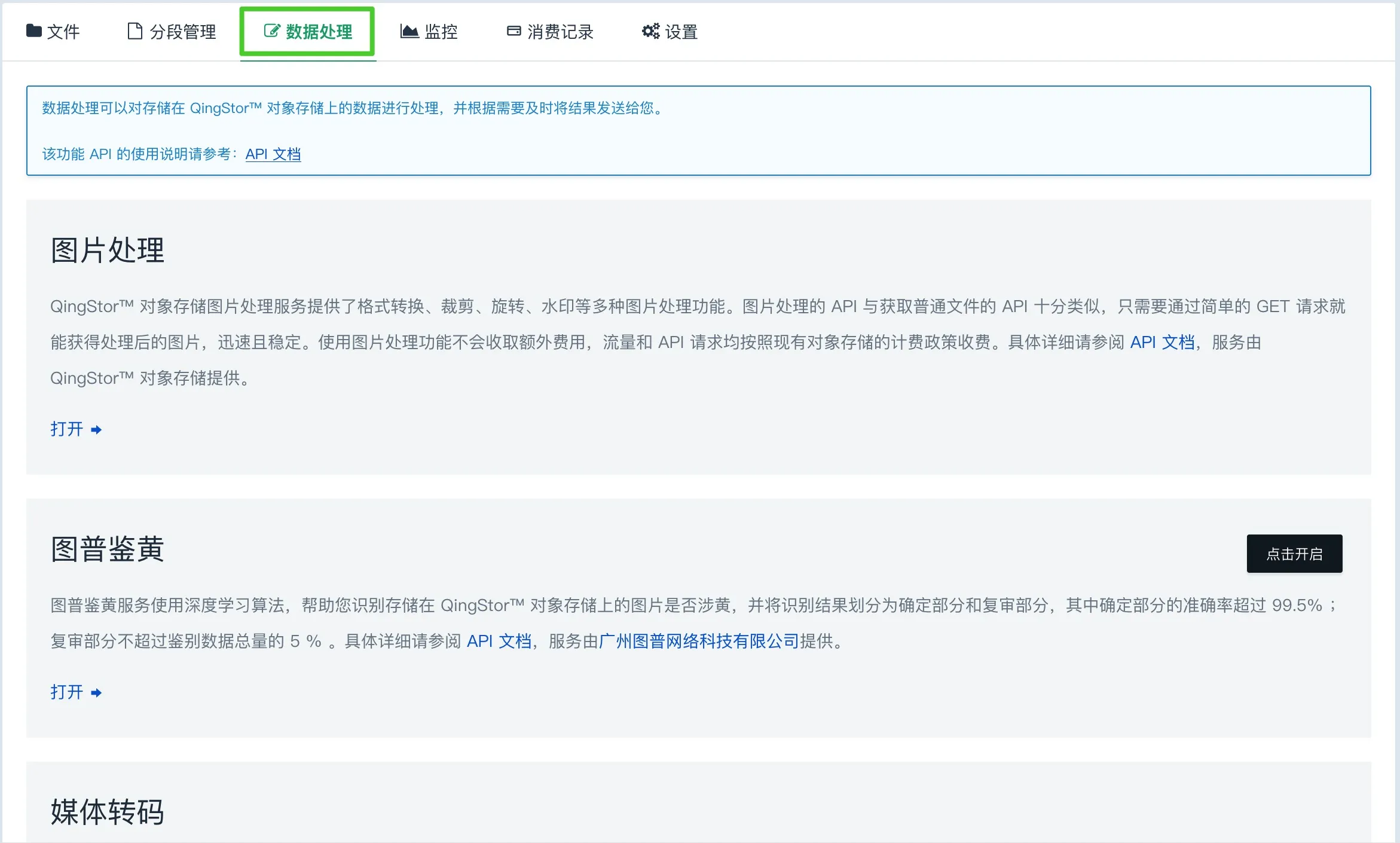This screenshot has width=1400, height=843.
Task: Click the document icon beside 分段管理
Action: (x=135, y=31)
